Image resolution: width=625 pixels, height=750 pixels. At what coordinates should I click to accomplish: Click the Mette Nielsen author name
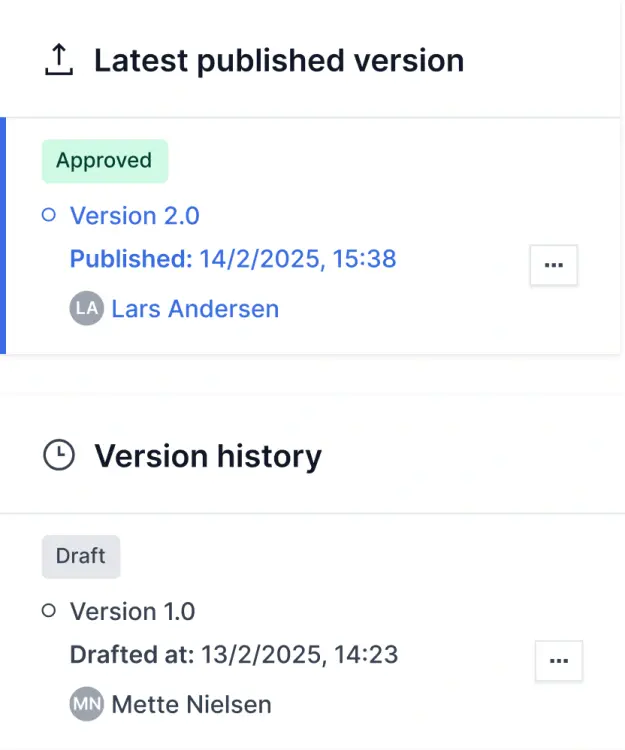tap(191, 705)
